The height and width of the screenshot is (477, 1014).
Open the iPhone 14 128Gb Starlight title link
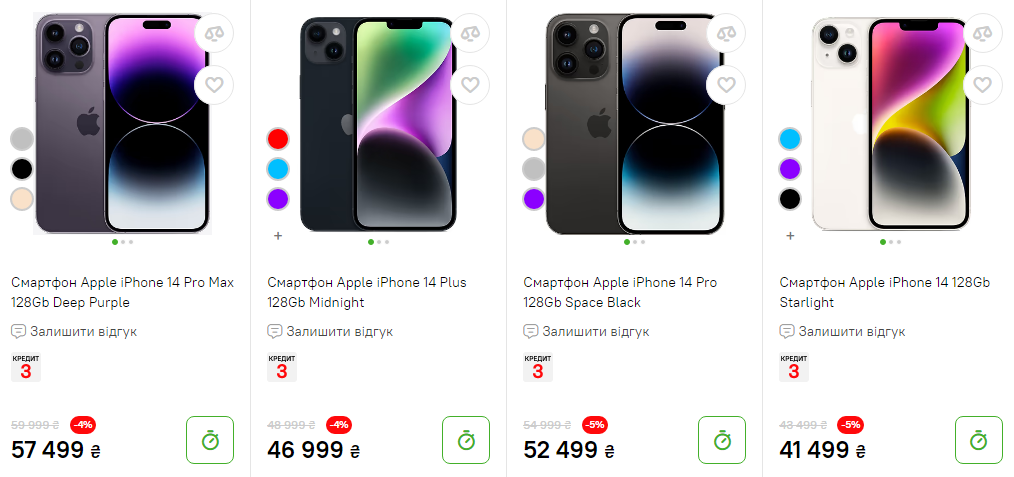884,292
